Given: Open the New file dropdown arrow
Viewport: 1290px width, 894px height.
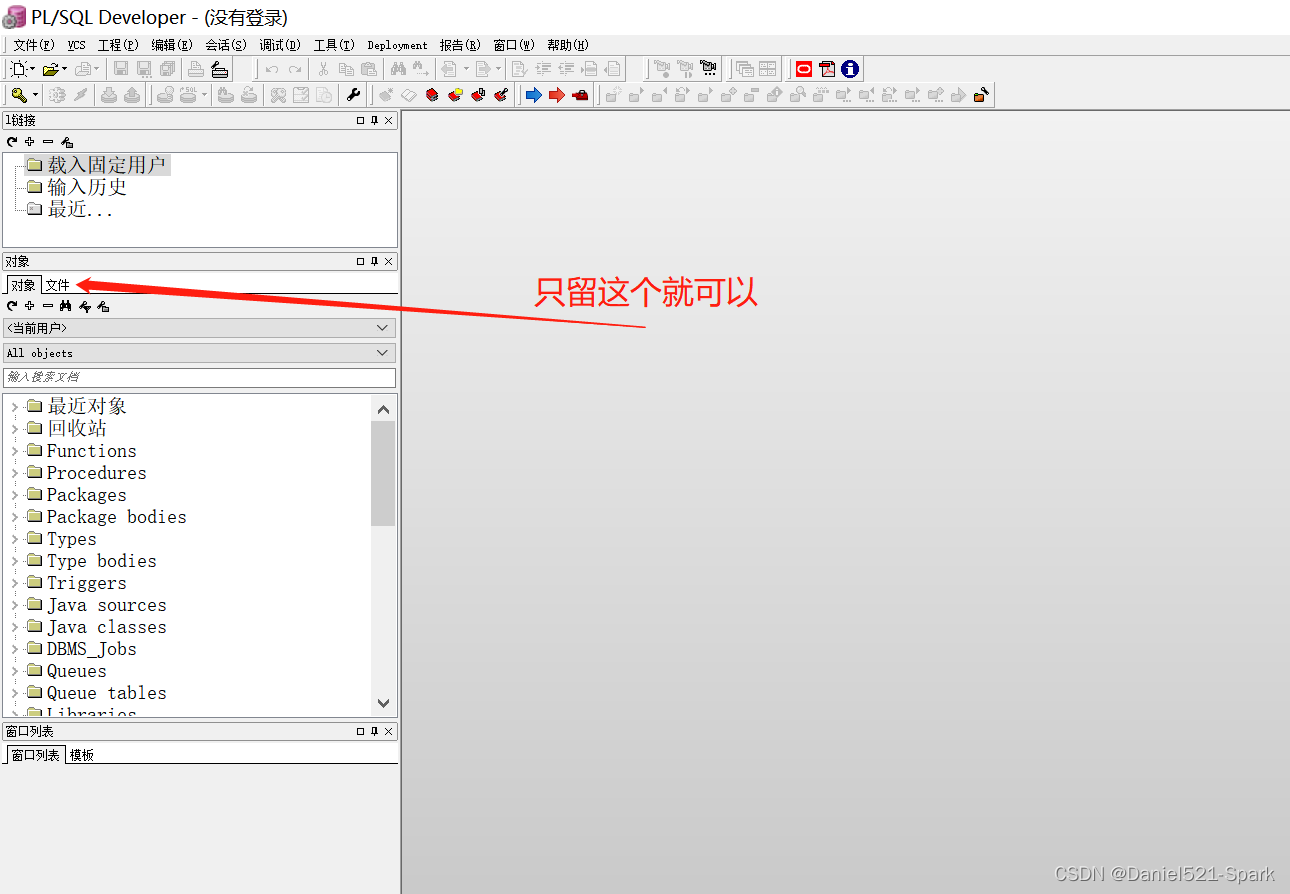Looking at the screenshot, I should [33, 69].
